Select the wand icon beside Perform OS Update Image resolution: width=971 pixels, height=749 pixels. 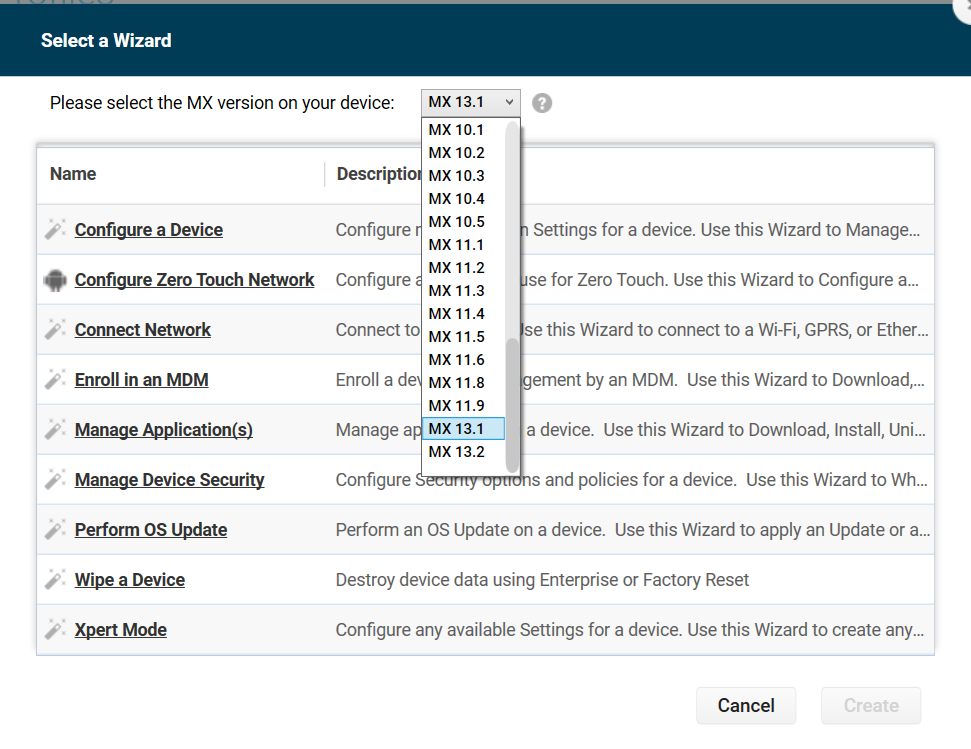click(55, 529)
